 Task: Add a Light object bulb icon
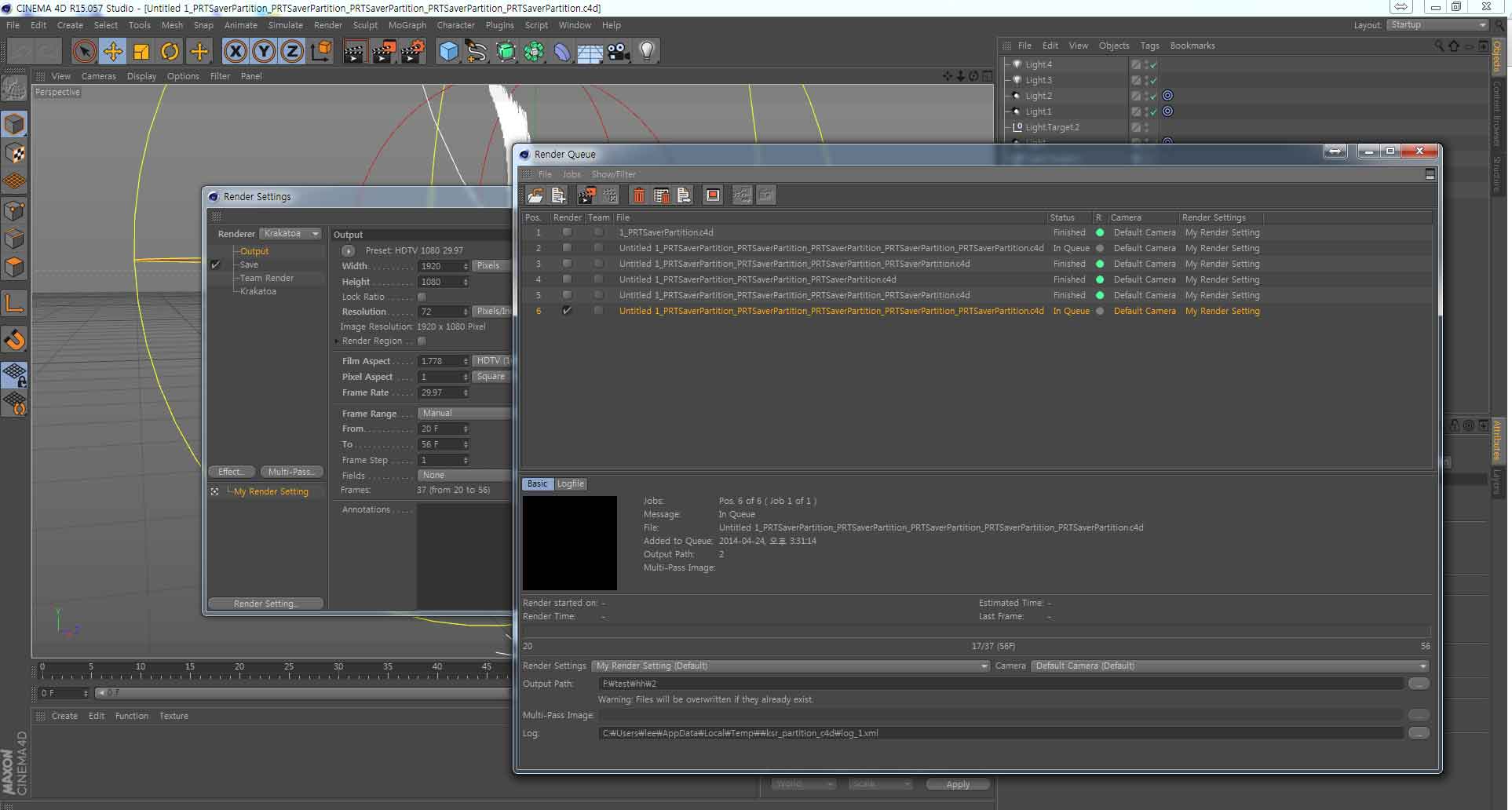click(647, 52)
